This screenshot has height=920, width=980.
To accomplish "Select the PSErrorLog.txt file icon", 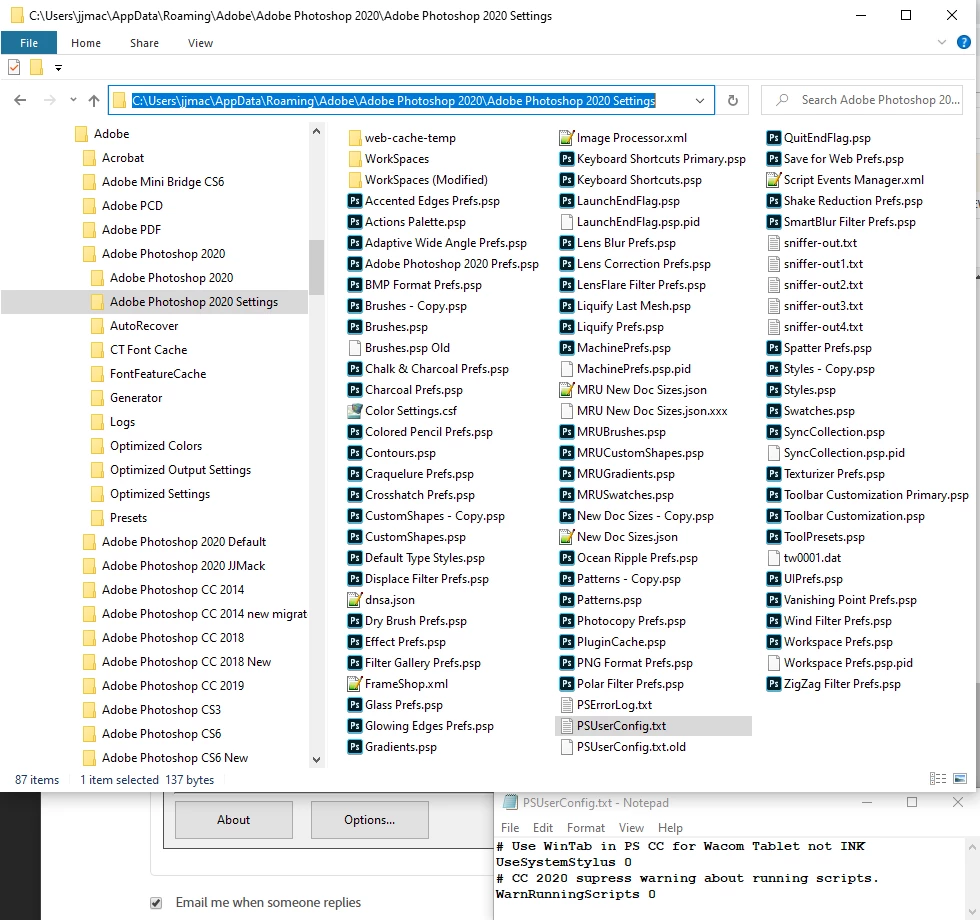I will [x=567, y=705].
